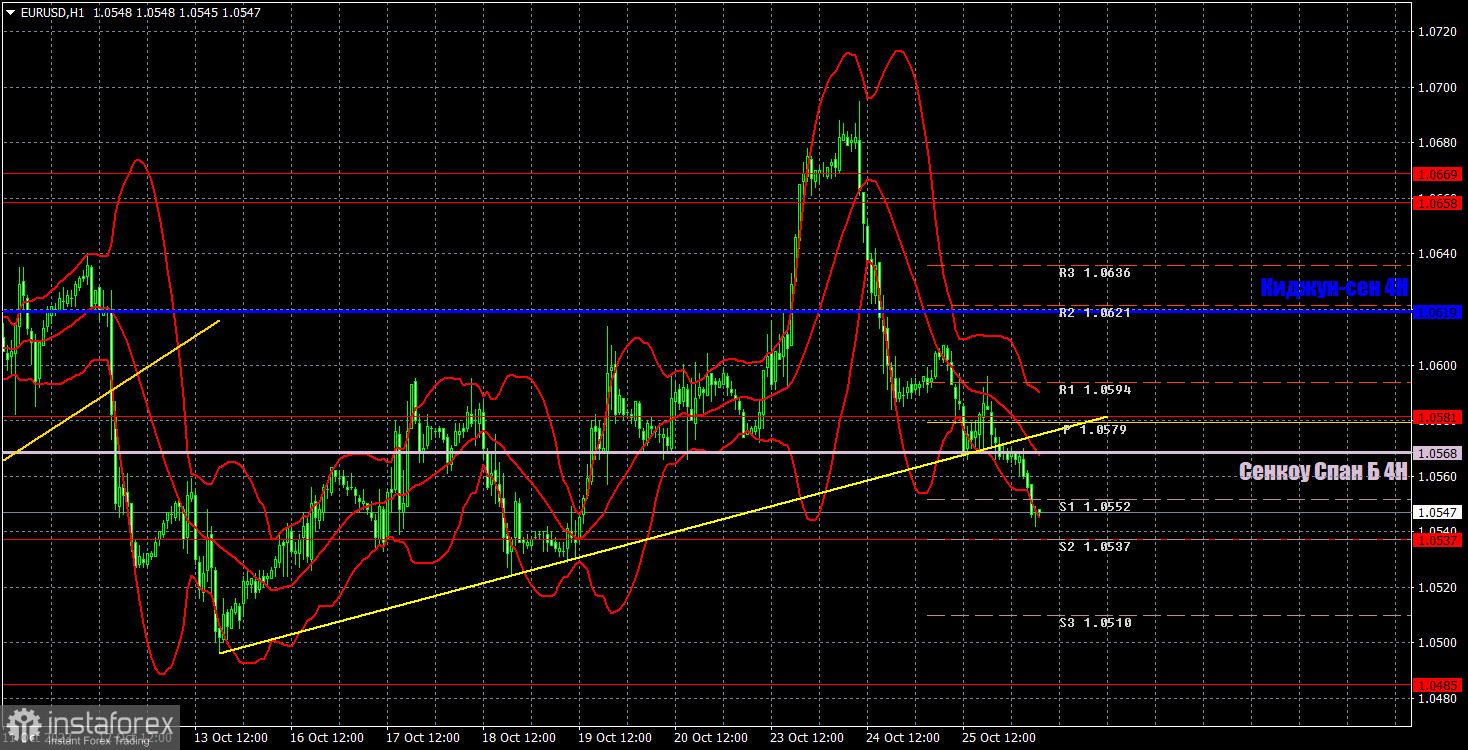Select the S3 1.0510 support label

(x=1095, y=623)
